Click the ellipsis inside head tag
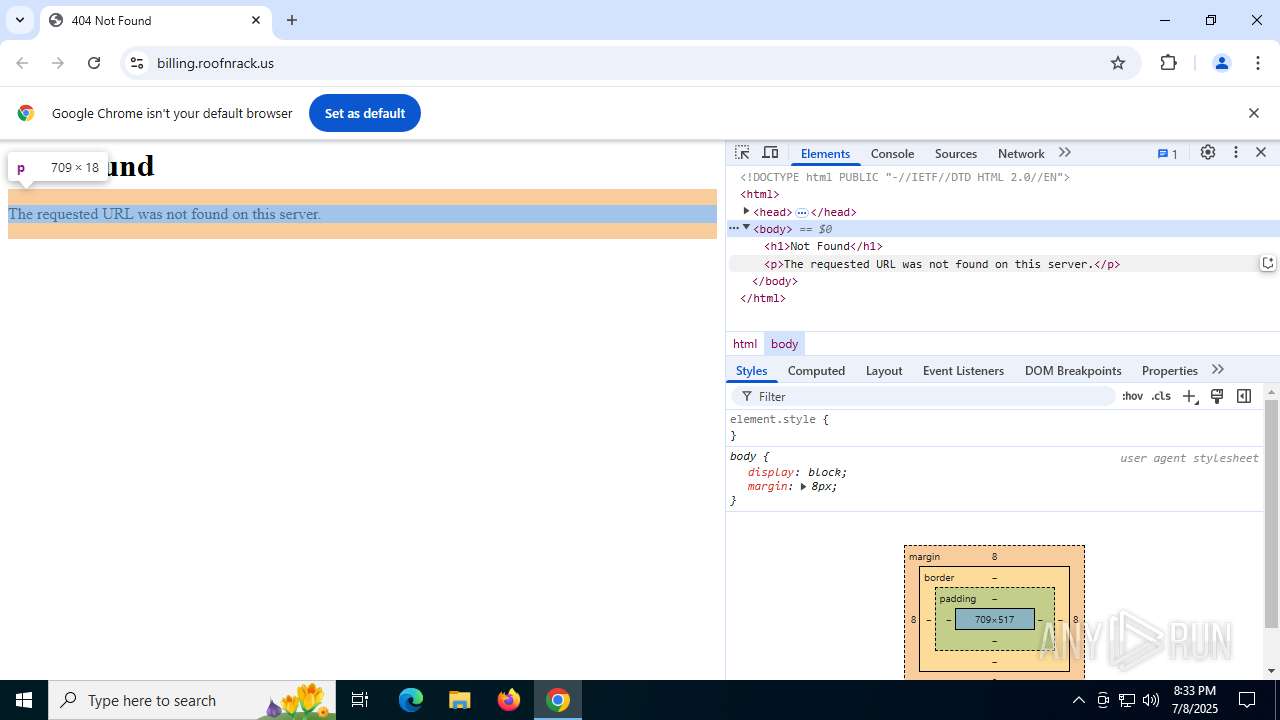 click(x=801, y=212)
